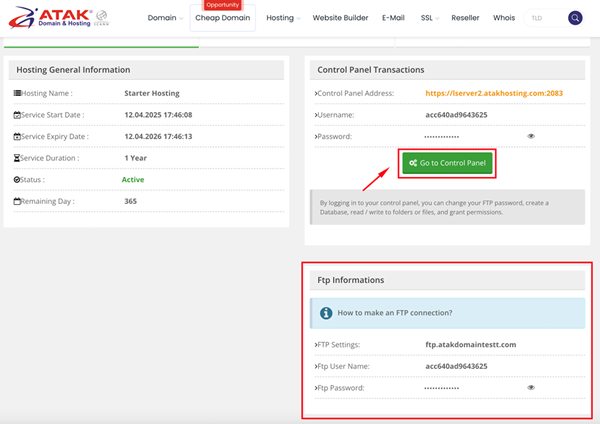
Task: Open How to make an FTP connection link
Action: [395, 313]
